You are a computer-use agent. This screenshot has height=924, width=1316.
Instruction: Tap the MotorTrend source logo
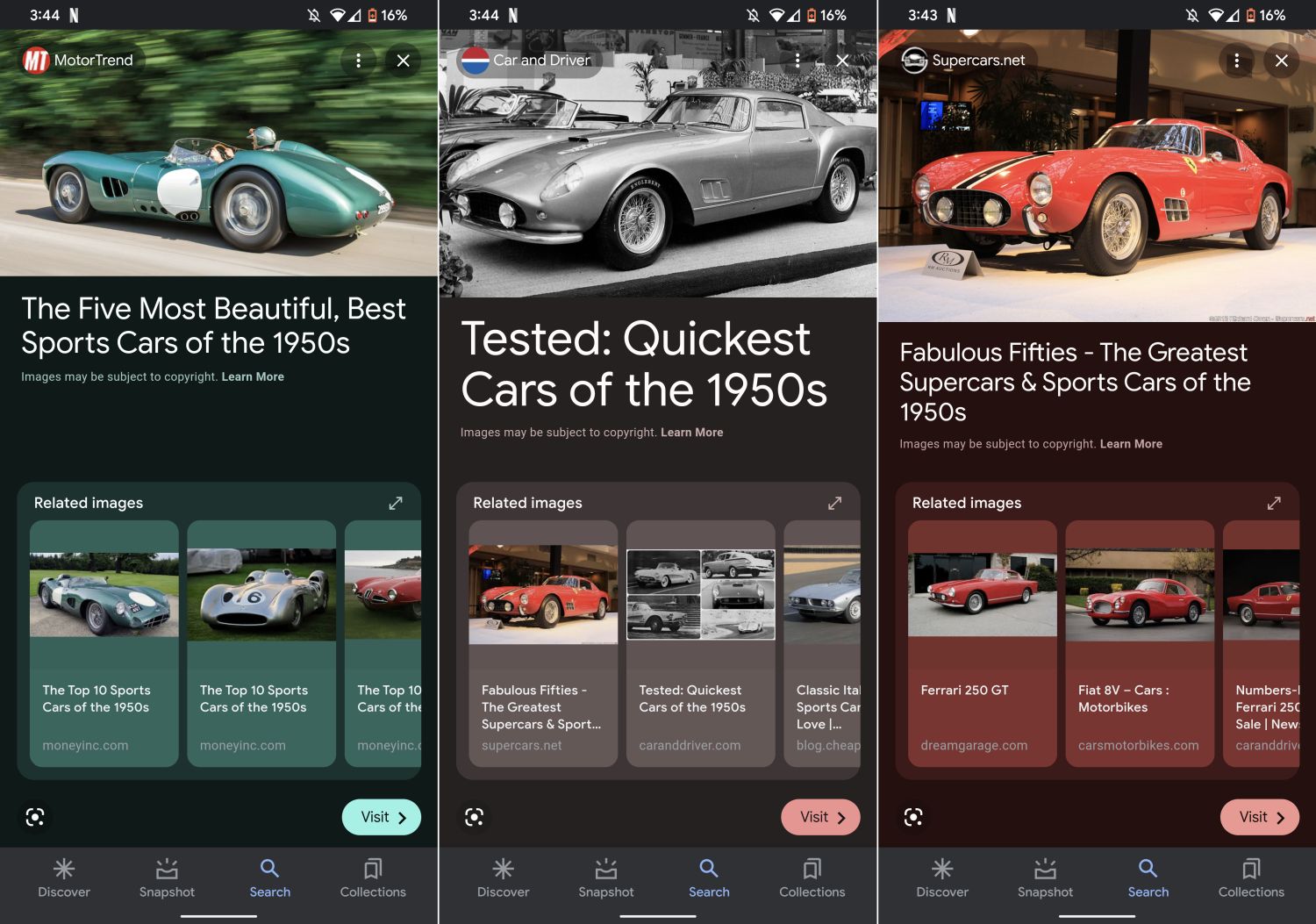(36, 61)
